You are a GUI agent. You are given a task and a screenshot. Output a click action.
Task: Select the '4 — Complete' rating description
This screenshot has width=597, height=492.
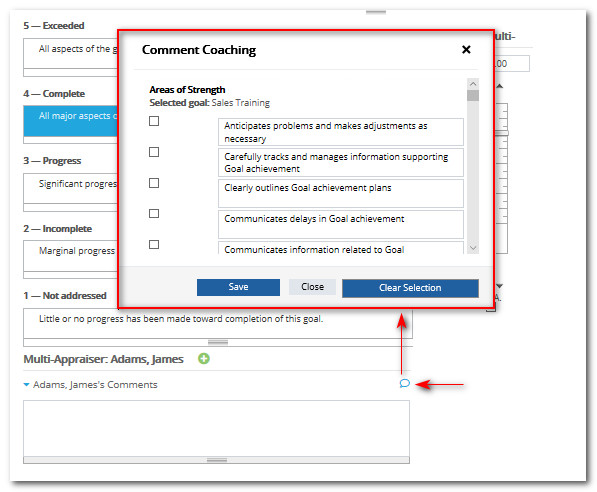pyautogui.click(x=71, y=121)
